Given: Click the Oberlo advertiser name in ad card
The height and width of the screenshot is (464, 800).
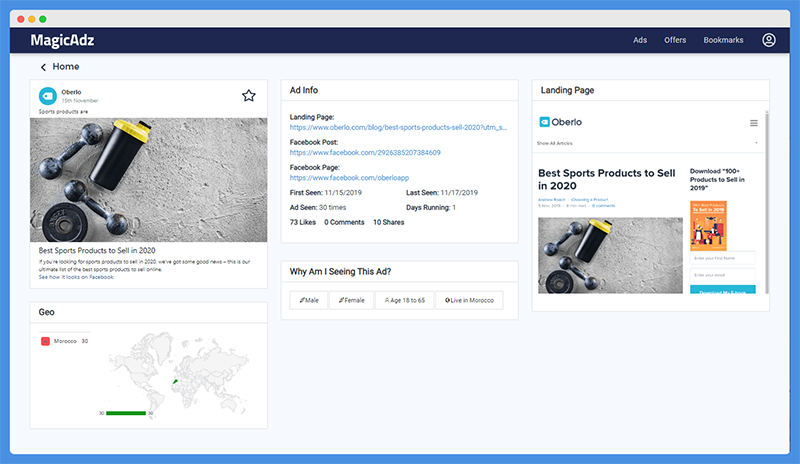Looking at the screenshot, I should point(71,92).
